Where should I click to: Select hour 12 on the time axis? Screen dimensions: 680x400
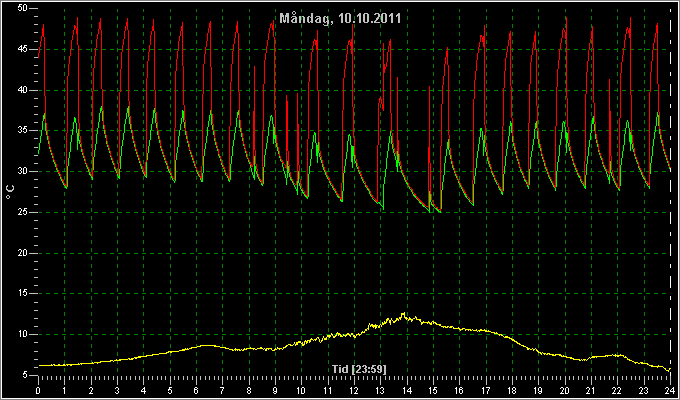[x=354, y=390]
